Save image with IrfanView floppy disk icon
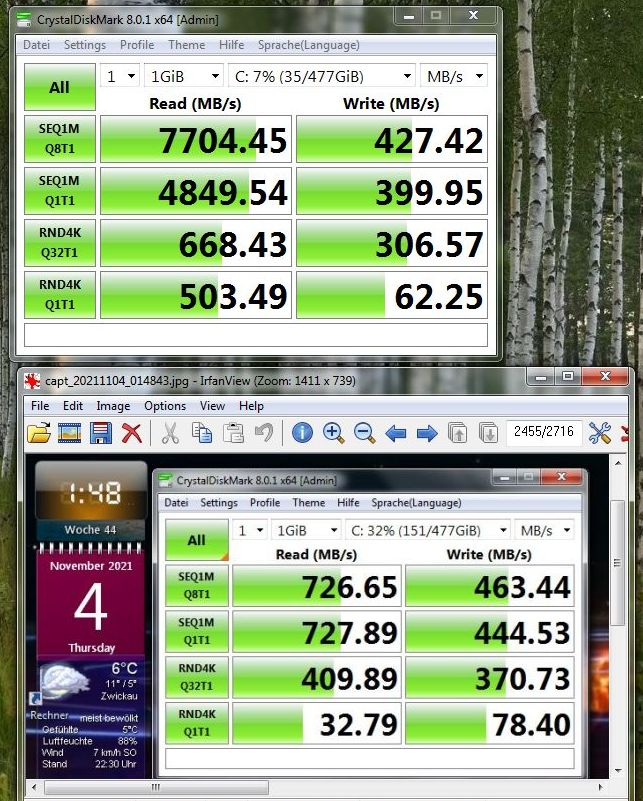This screenshot has width=643, height=801. point(101,433)
